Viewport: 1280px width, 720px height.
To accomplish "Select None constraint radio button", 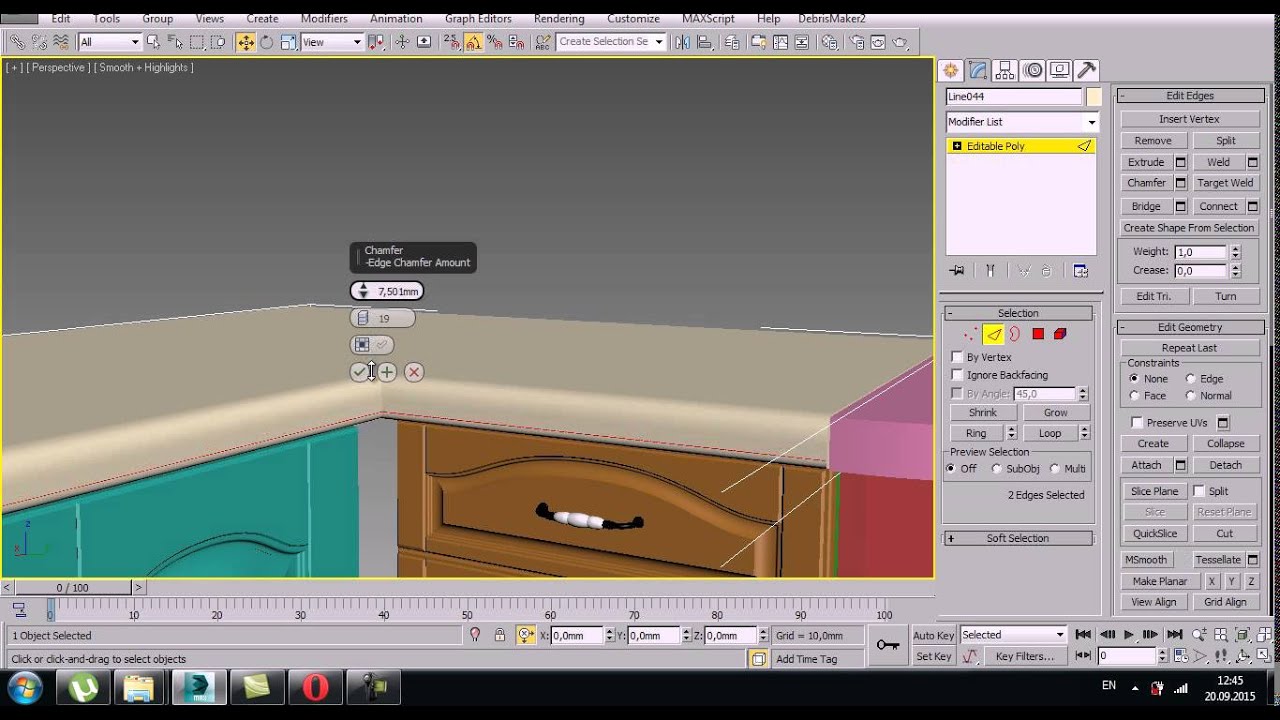I will [x=1134, y=379].
